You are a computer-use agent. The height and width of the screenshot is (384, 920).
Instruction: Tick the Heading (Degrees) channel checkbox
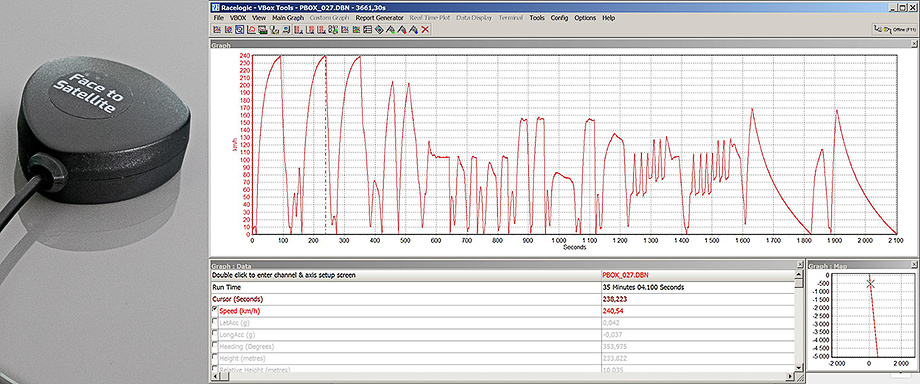tap(215, 345)
